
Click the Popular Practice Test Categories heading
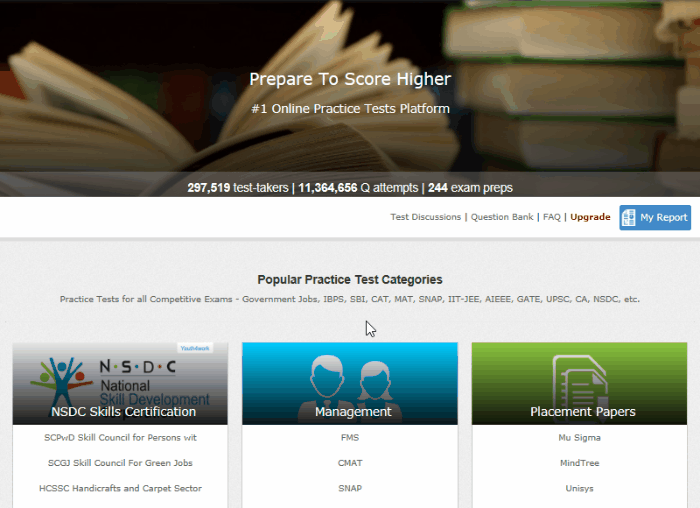pos(350,279)
